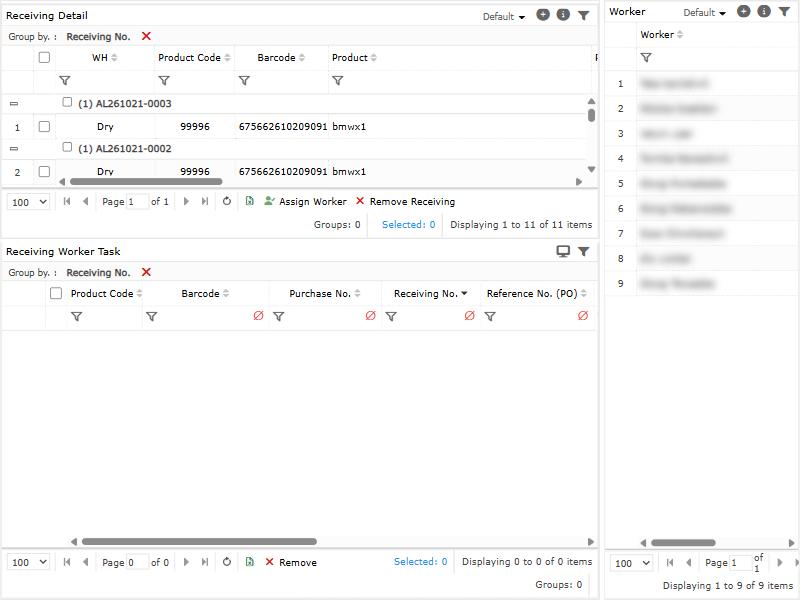Click the monitor icon in Receiving Worker Task header
800x600 pixels.
[563, 251]
